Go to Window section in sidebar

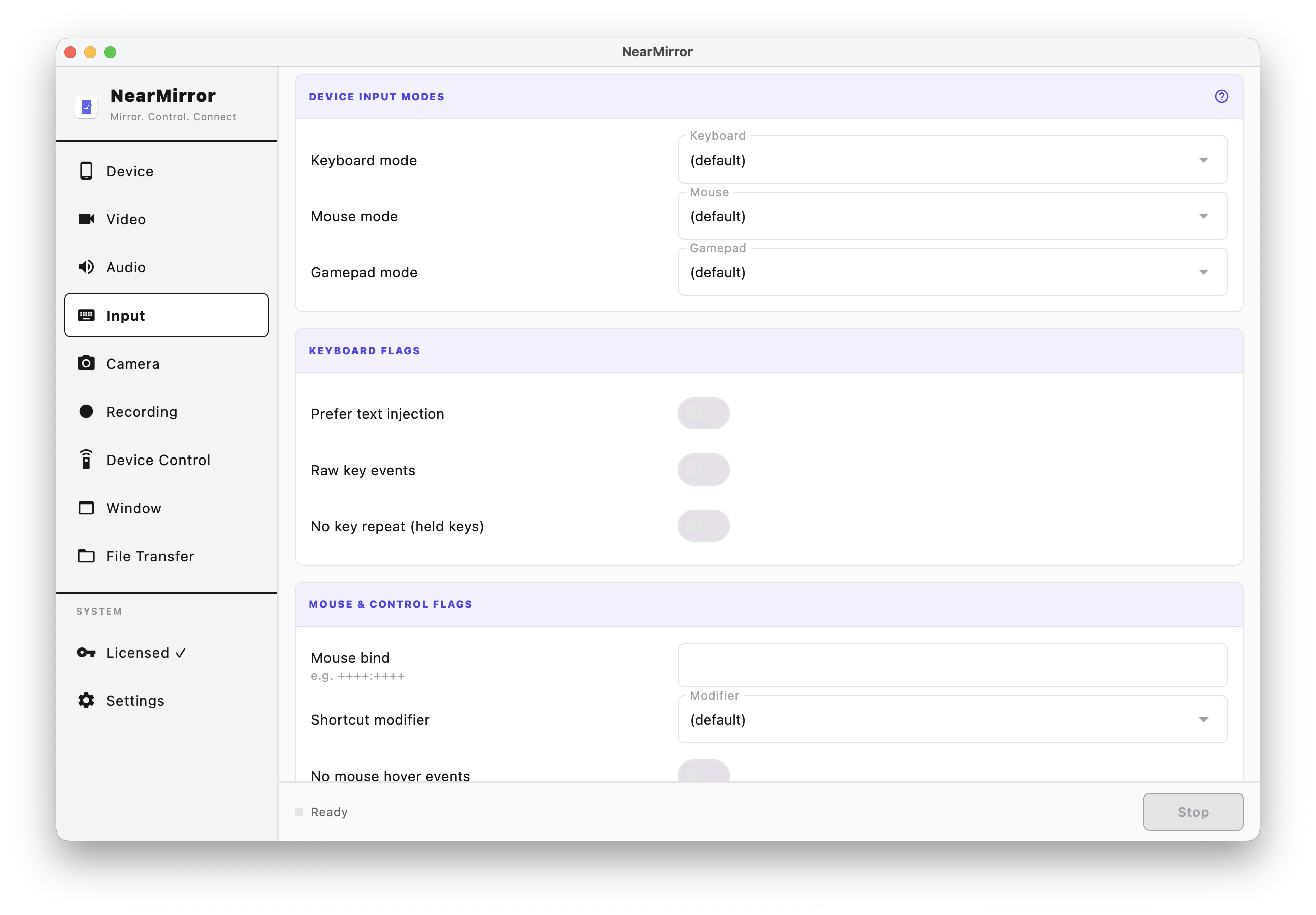pos(133,508)
